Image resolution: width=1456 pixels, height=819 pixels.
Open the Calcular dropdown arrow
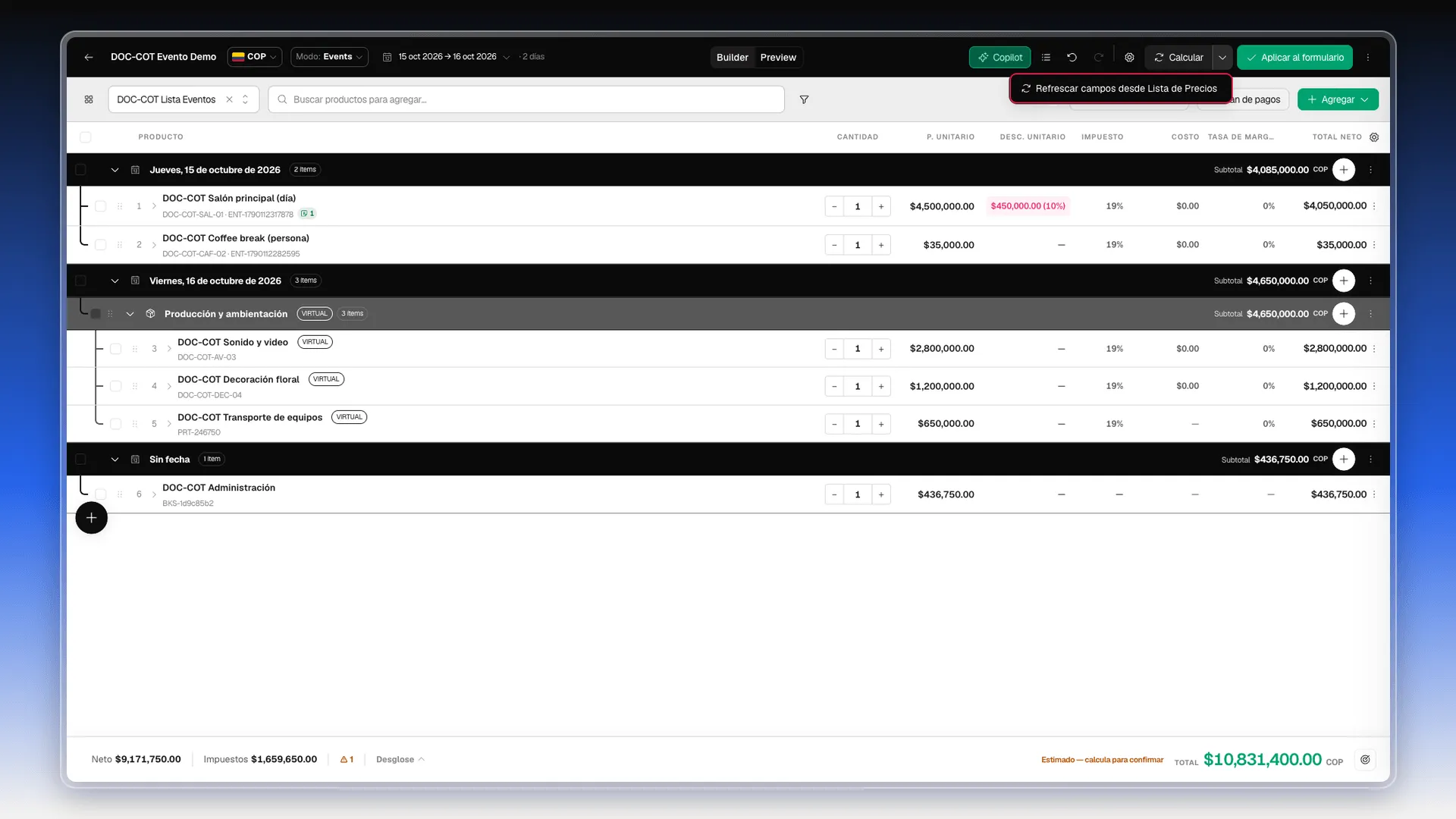1222,57
